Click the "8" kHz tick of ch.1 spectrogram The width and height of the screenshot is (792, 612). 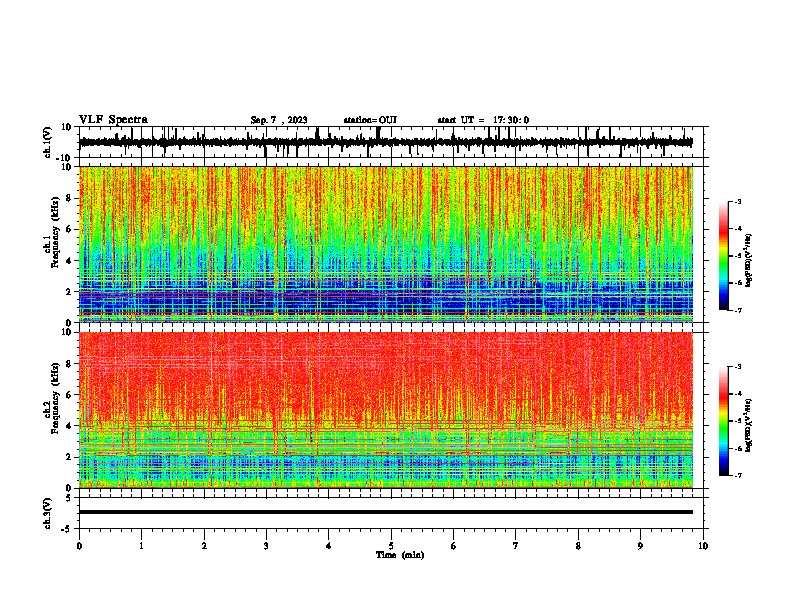click(x=69, y=198)
